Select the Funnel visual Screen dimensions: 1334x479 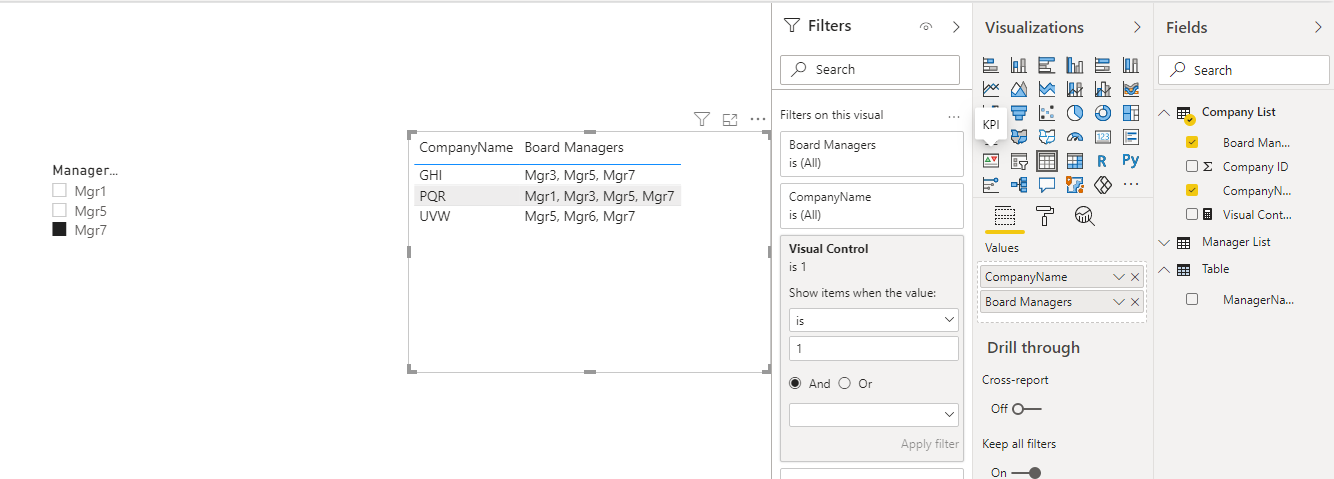click(x=1019, y=113)
